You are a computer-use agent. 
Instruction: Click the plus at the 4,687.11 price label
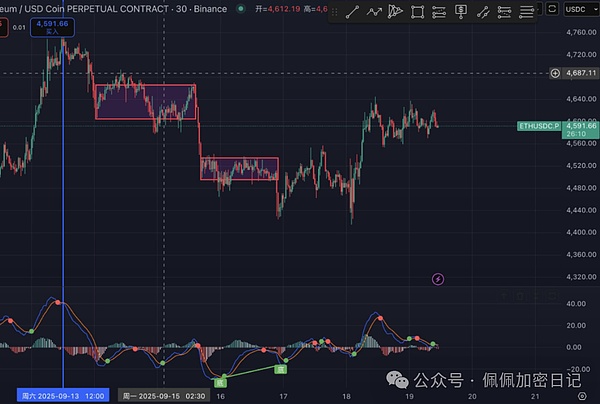(556, 73)
